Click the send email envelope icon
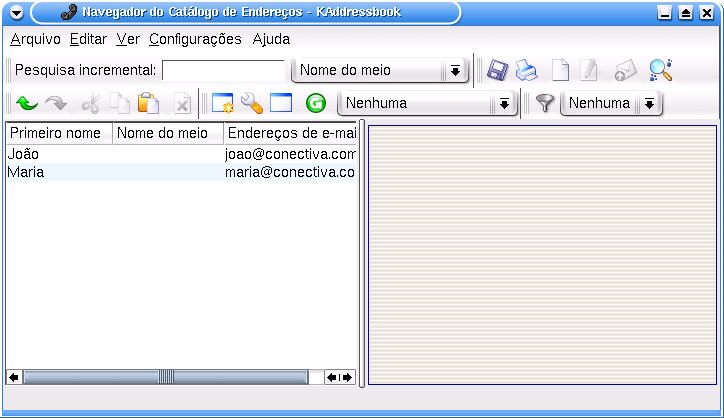 pos(625,70)
